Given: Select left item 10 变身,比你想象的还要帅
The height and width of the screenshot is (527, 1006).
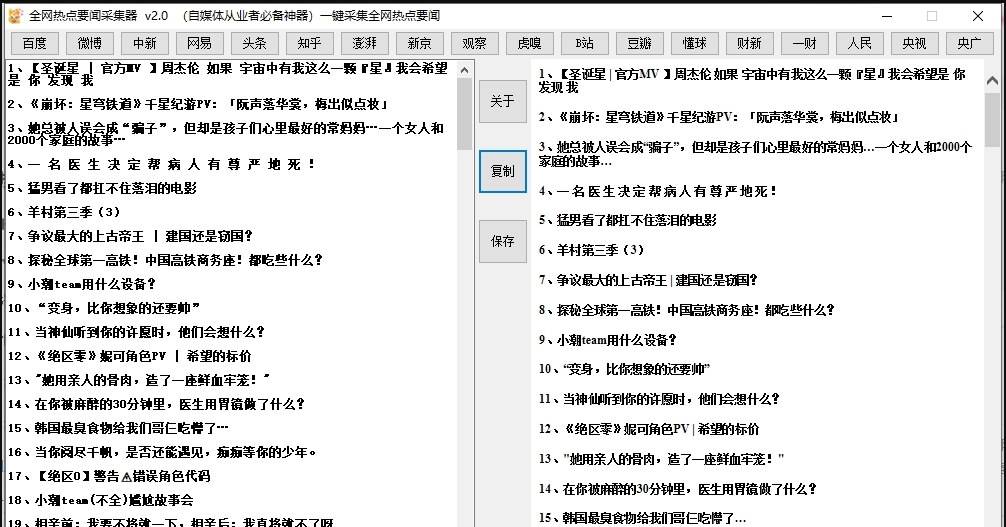Looking at the screenshot, I should (x=104, y=308).
